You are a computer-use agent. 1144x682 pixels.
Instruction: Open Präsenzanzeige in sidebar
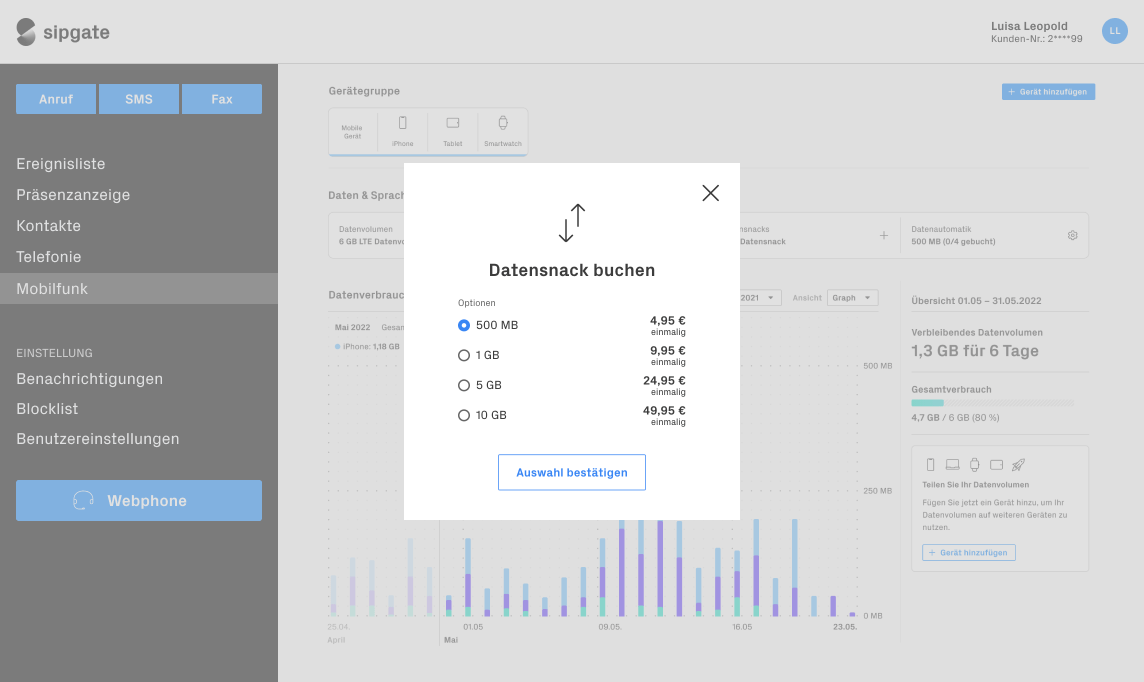pos(73,195)
